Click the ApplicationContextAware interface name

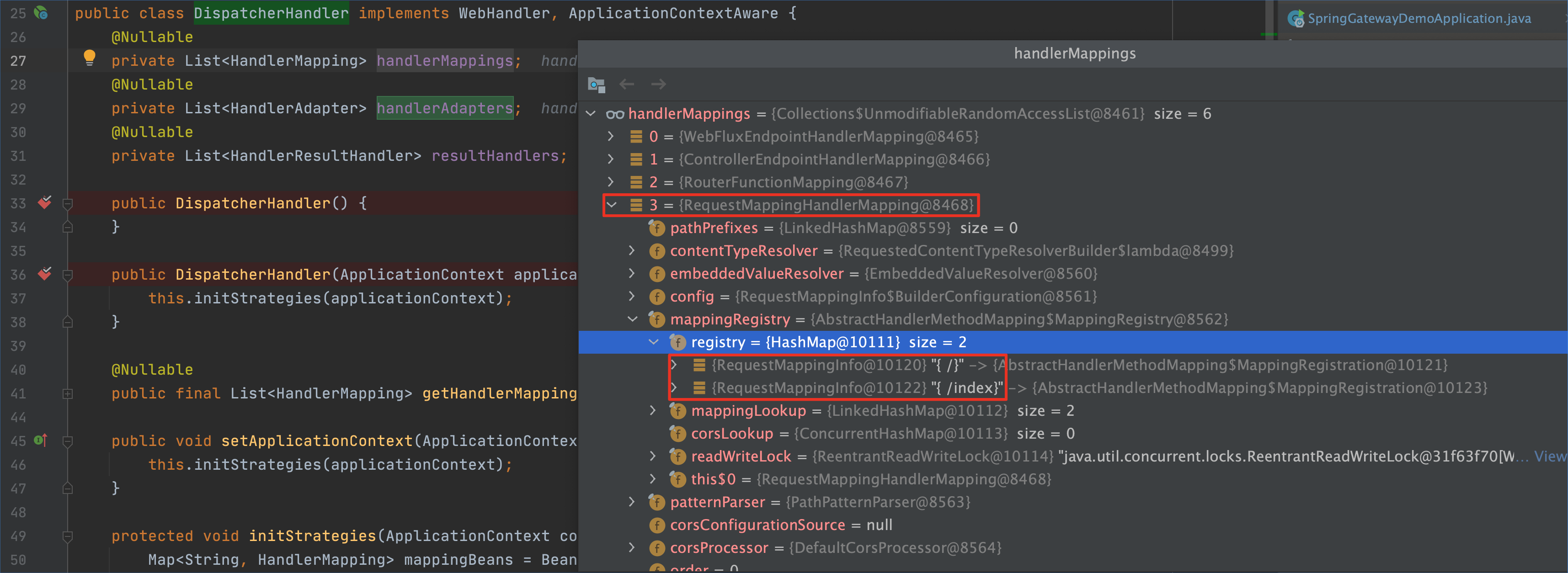(673, 13)
